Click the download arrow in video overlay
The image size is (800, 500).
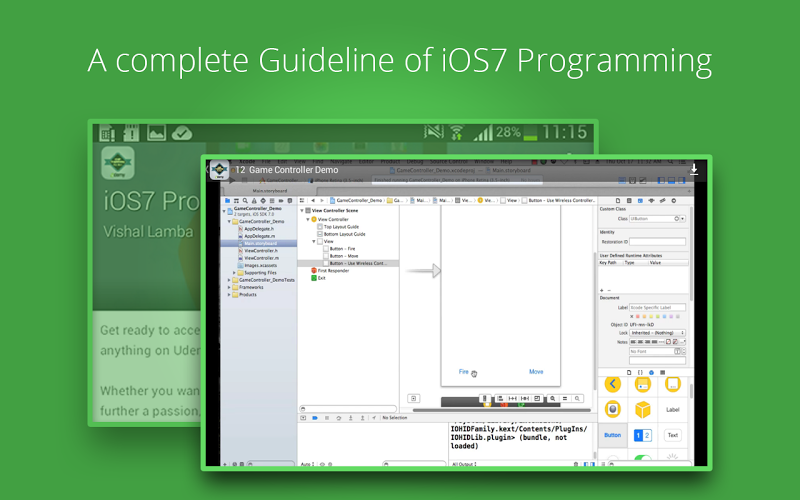pos(694,170)
